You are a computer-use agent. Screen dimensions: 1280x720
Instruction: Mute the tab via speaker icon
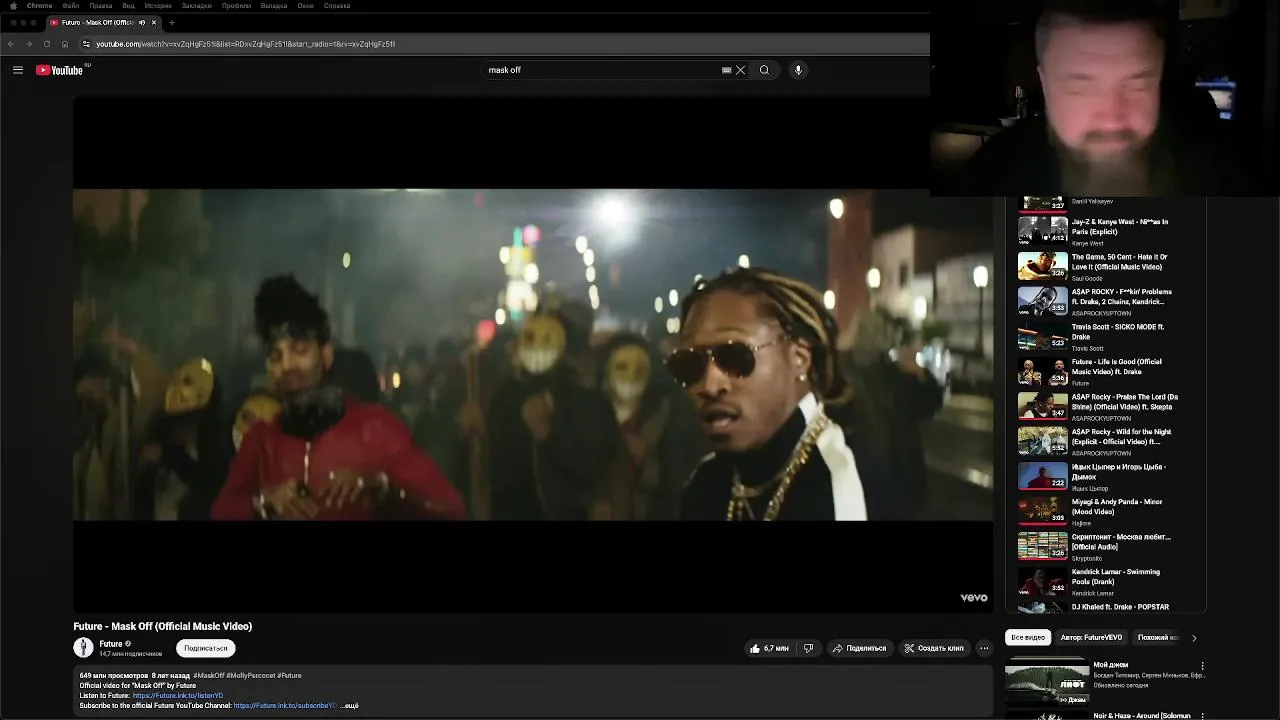[141, 22]
